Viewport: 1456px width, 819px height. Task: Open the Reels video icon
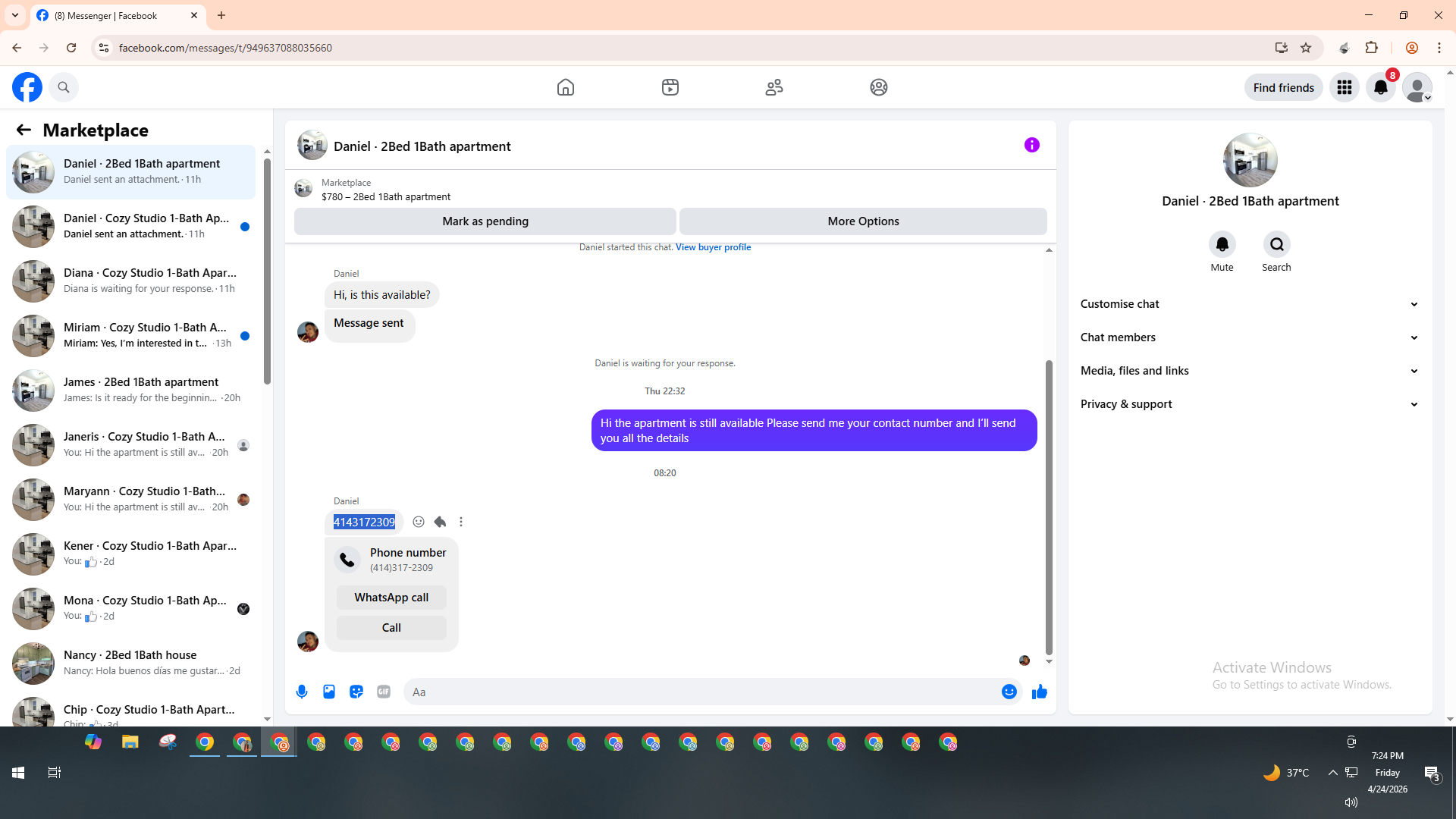(x=670, y=87)
